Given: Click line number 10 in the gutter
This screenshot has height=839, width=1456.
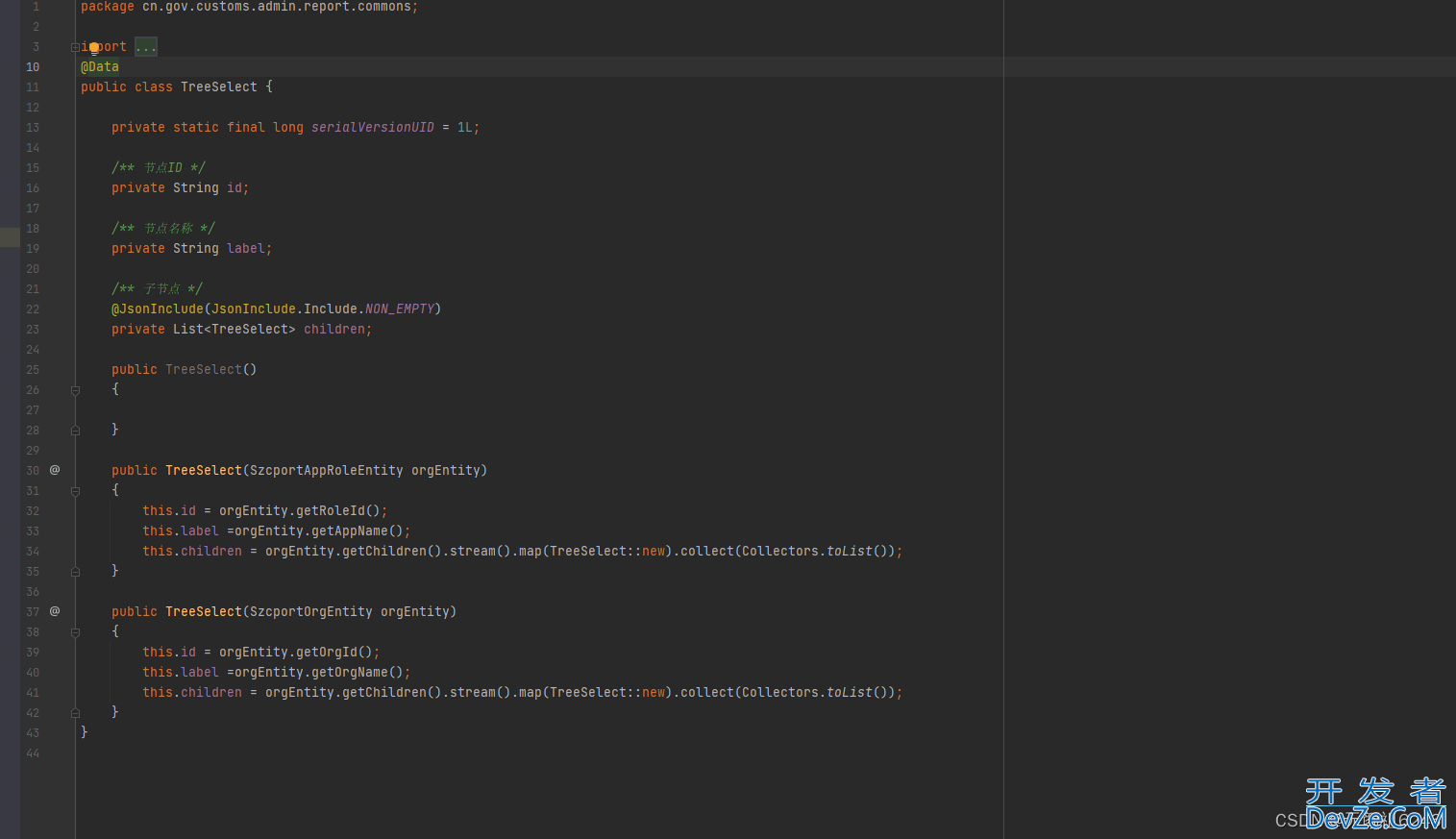Looking at the screenshot, I should click(x=33, y=67).
